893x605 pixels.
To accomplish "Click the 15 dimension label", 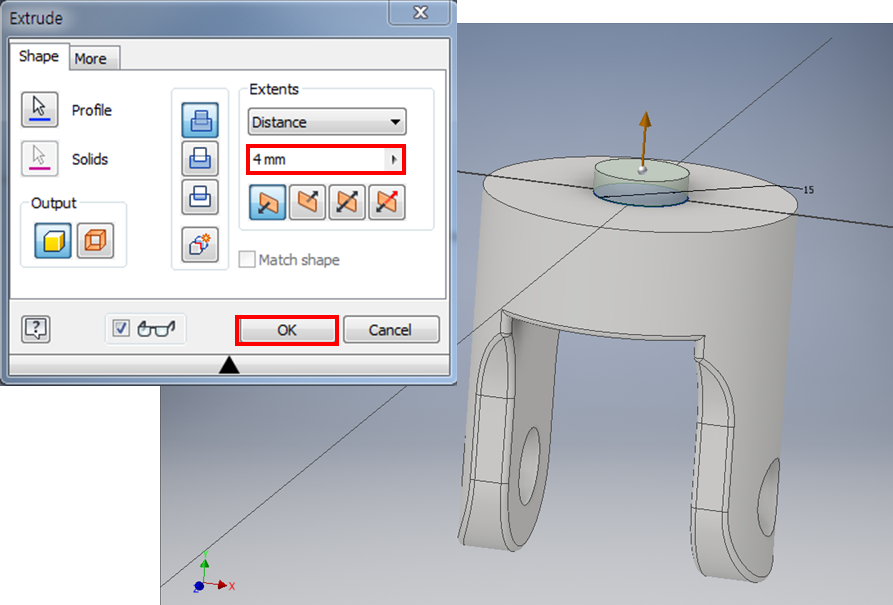I will pyautogui.click(x=809, y=190).
